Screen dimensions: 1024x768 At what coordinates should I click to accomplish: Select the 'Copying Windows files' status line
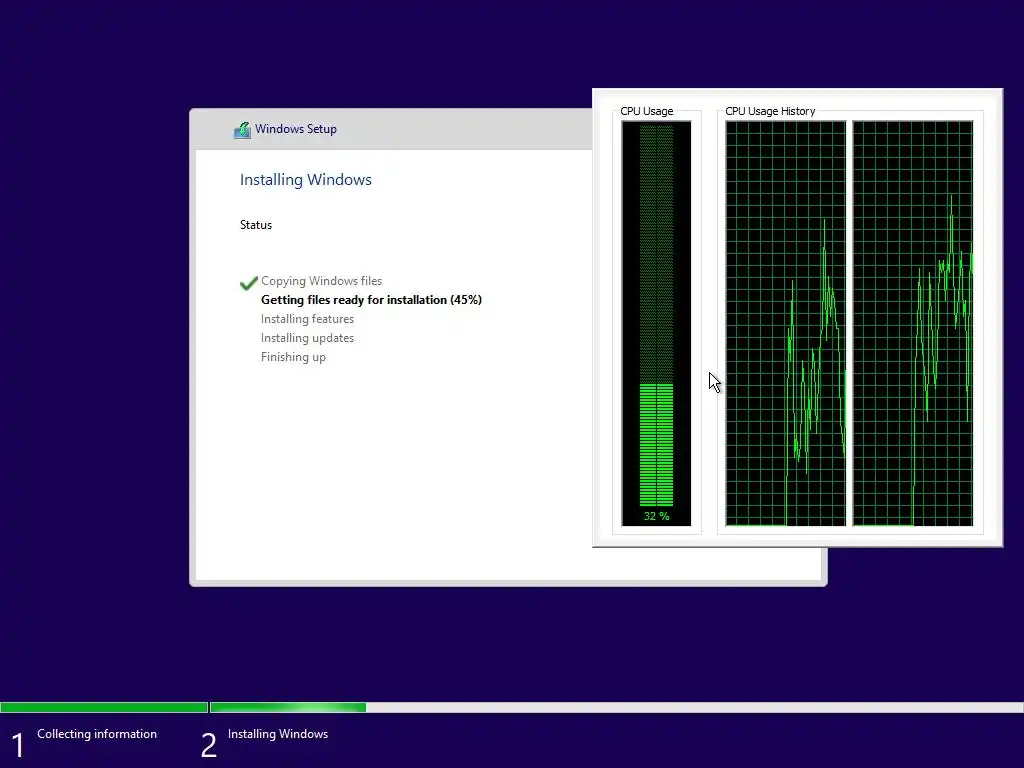pyautogui.click(x=321, y=281)
